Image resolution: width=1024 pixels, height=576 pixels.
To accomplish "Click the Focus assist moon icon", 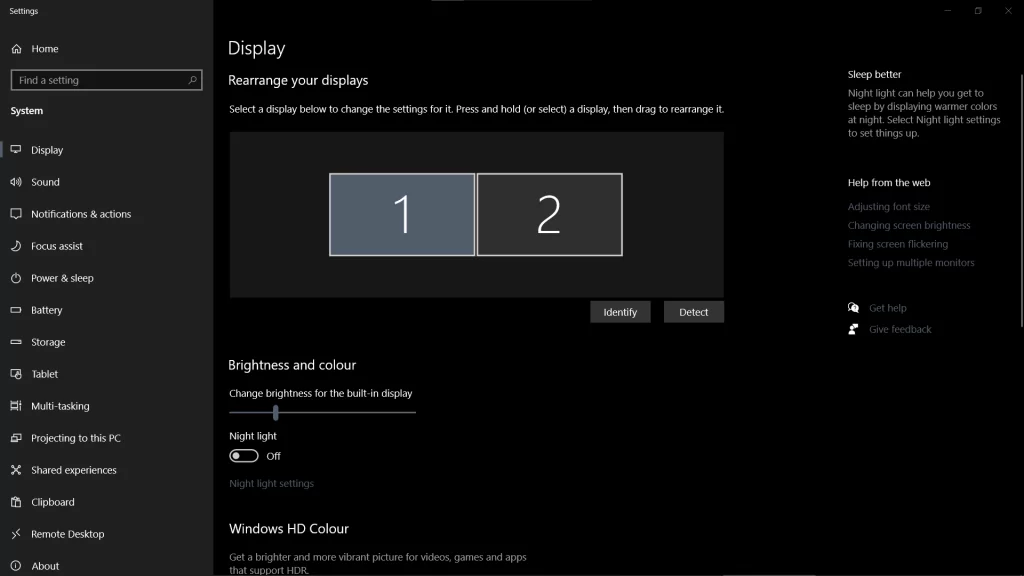I will [x=16, y=246].
